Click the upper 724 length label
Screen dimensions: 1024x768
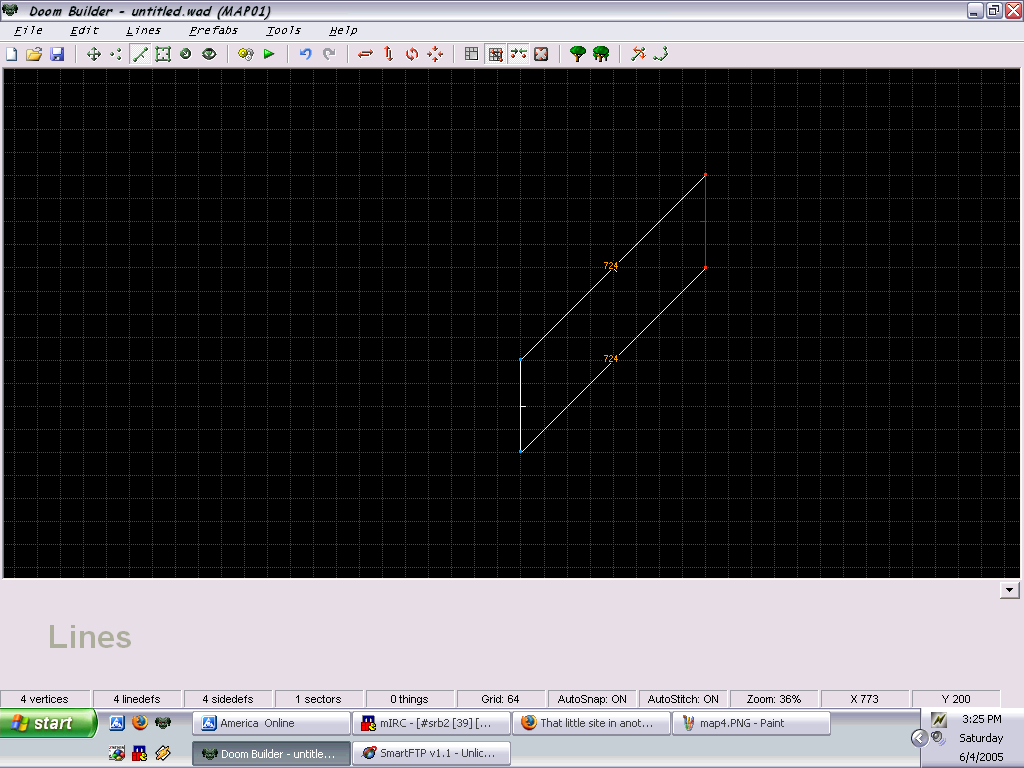[611, 266]
